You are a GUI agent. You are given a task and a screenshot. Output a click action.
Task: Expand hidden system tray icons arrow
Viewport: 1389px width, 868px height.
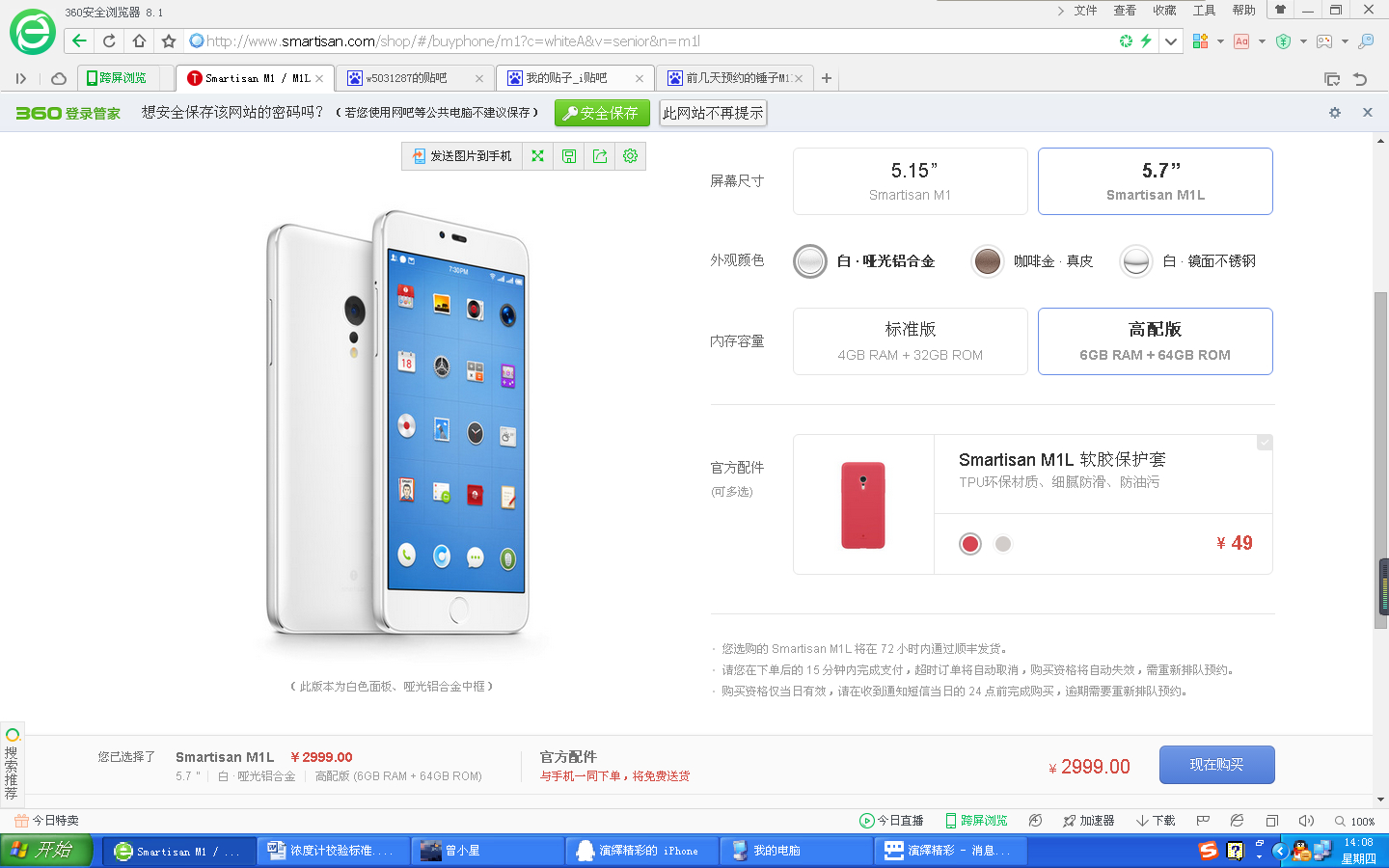(1280, 851)
